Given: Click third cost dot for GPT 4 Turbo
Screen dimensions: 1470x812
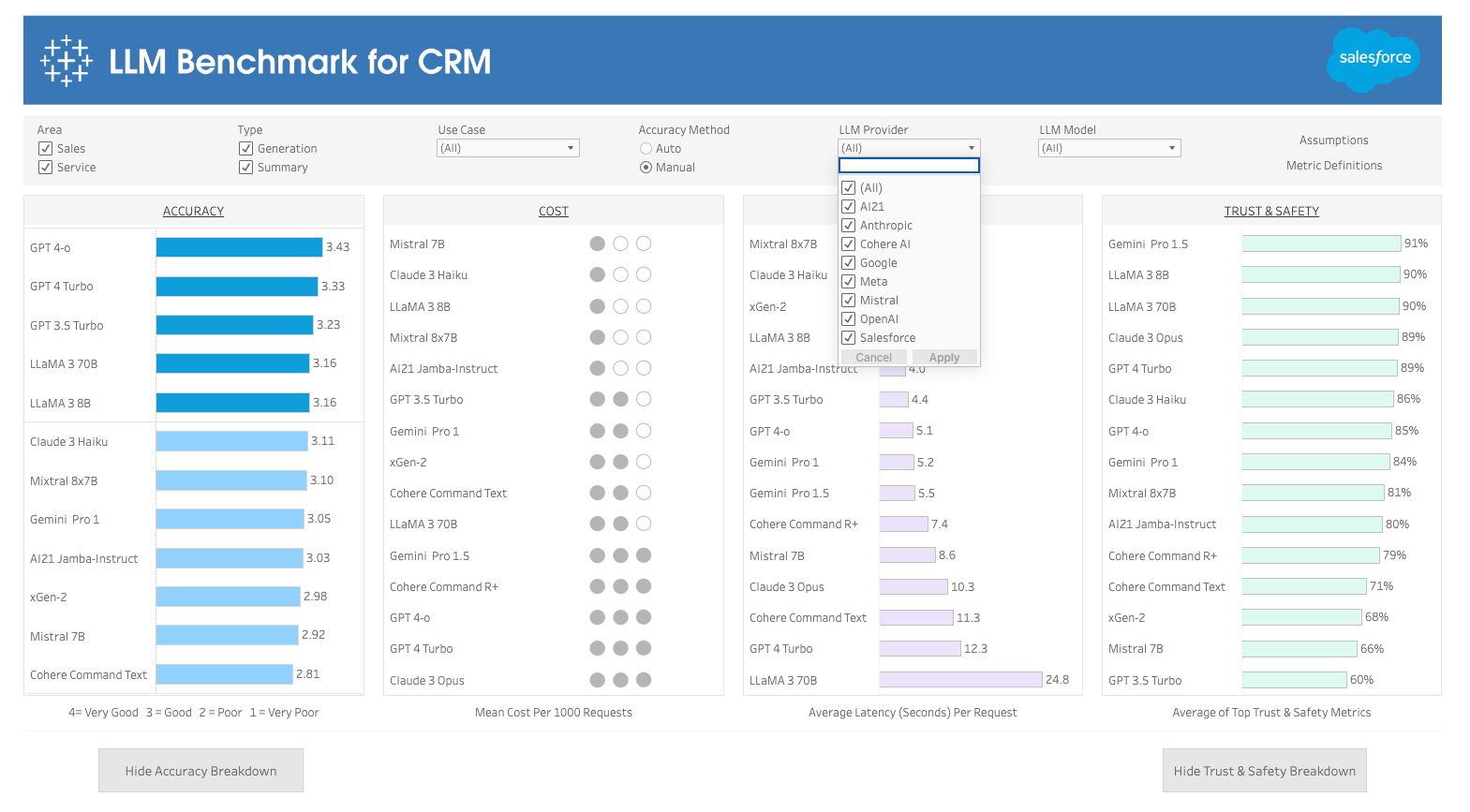Looking at the screenshot, I should tap(644, 648).
